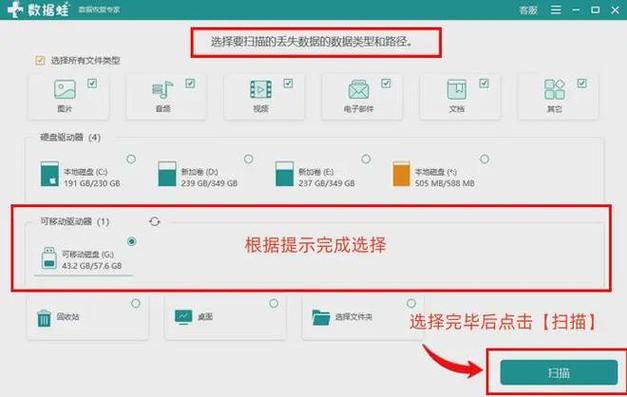Screen dimensions: 627x397
Task: Select the orange 本地磁盘 (*:) drive icon
Action: pos(401,174)
